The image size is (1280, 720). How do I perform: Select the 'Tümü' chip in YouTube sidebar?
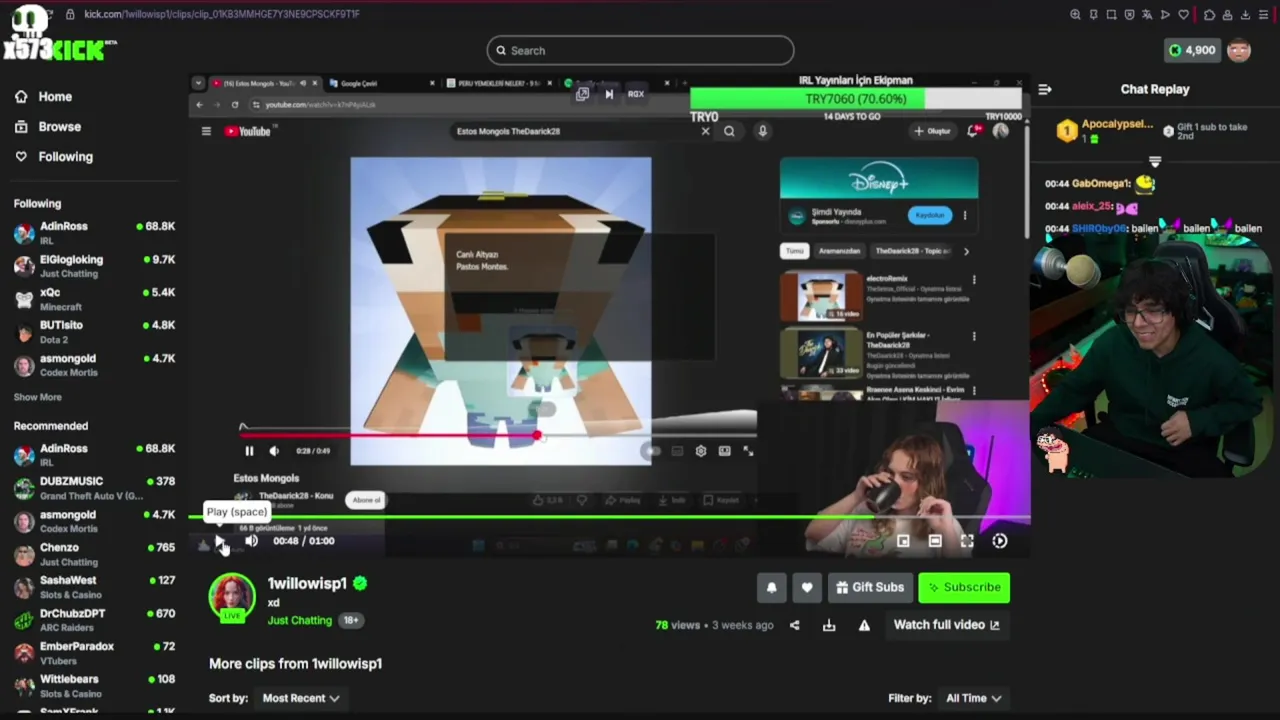coord(794,251)
